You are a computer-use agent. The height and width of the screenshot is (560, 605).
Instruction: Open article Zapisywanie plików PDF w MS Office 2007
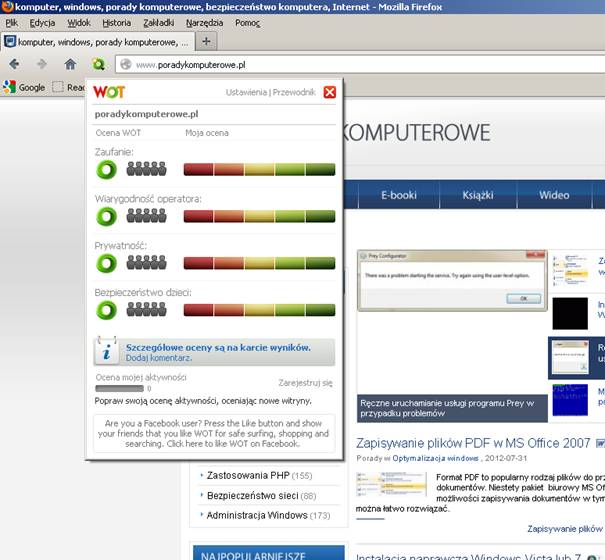point(473,443)
